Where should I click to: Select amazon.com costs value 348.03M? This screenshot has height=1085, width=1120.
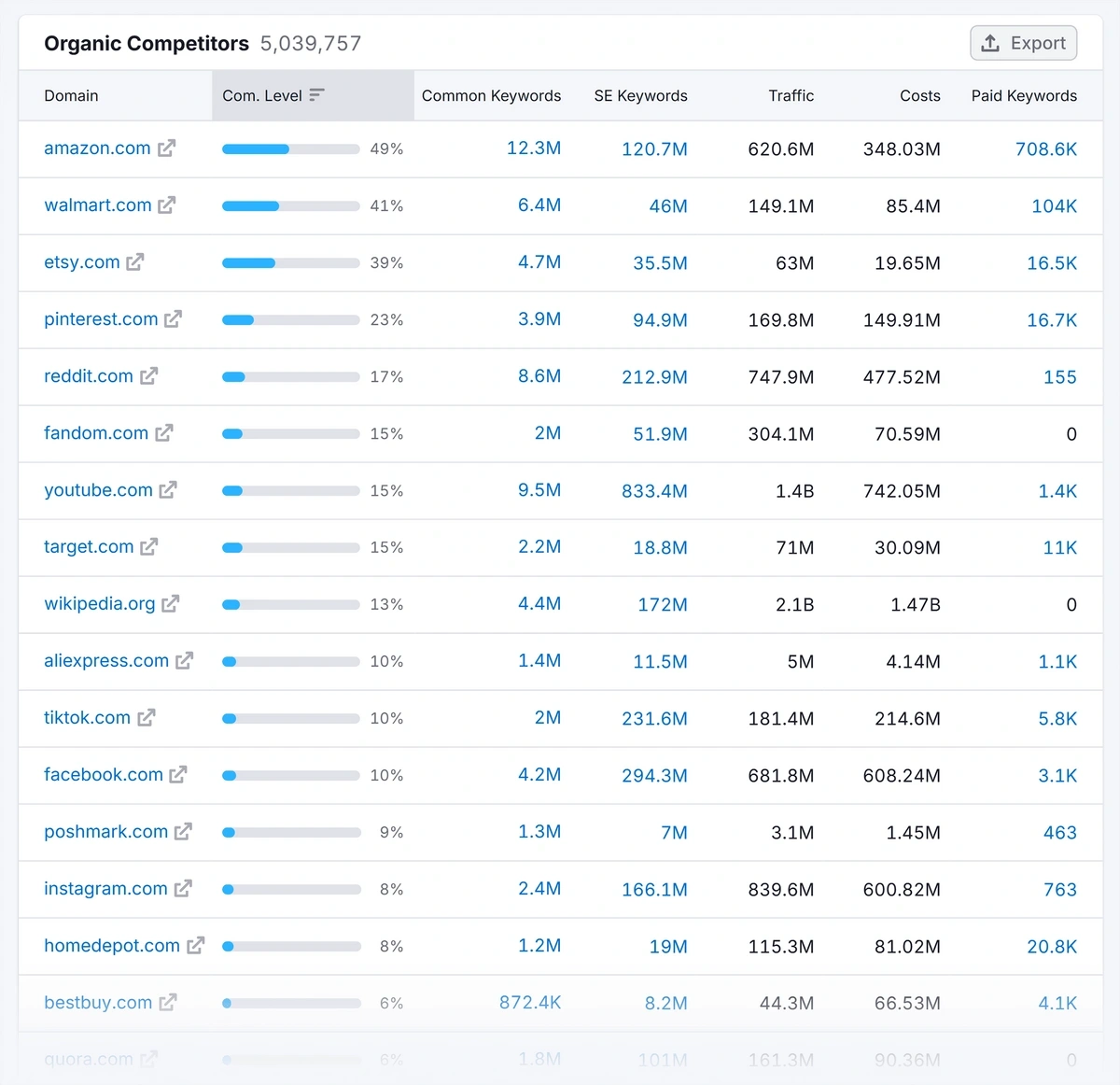tap(902, 149)
